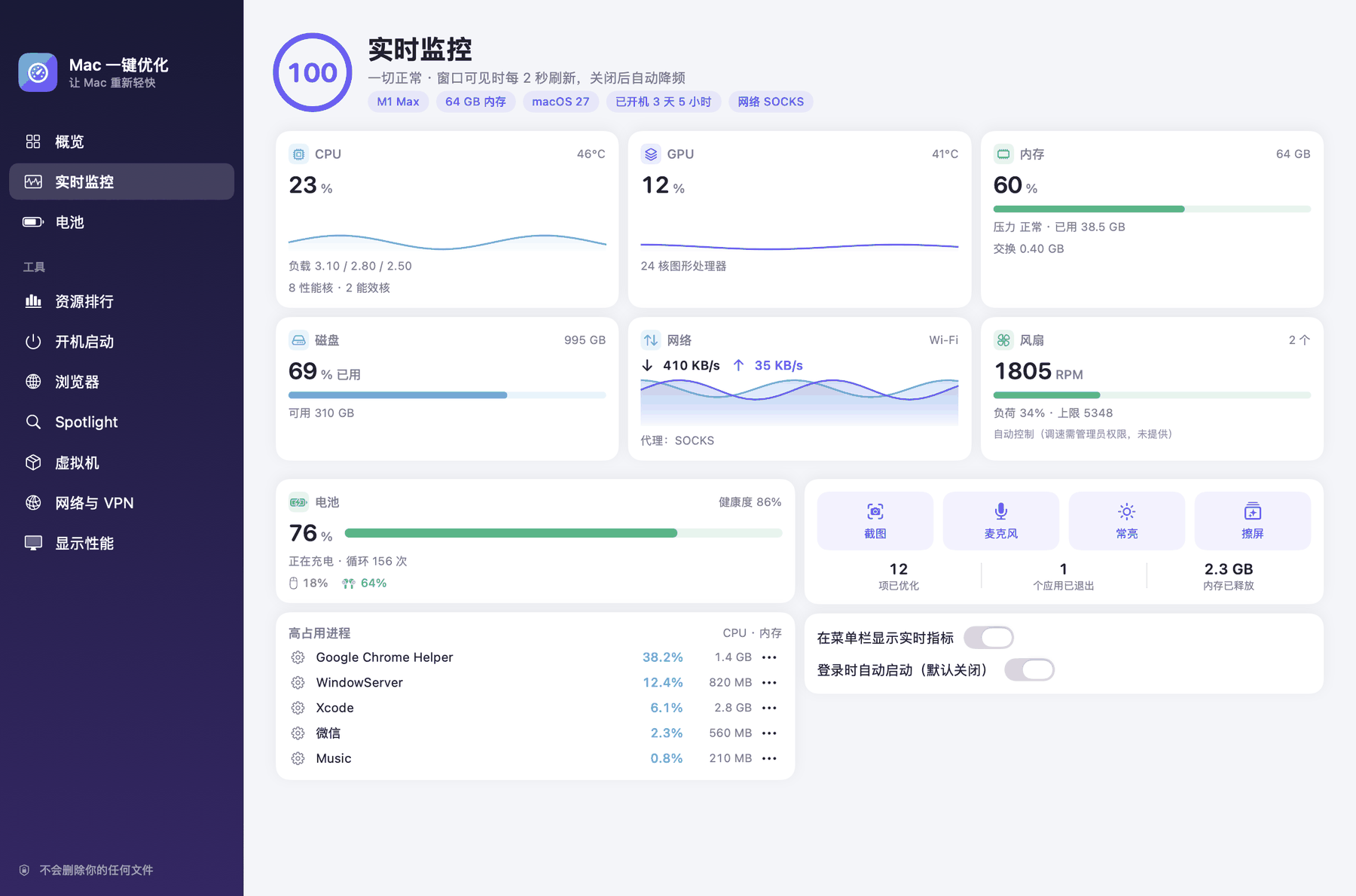Click the GPU layers icon
The image size is (1356, 896).
(651, 154)
